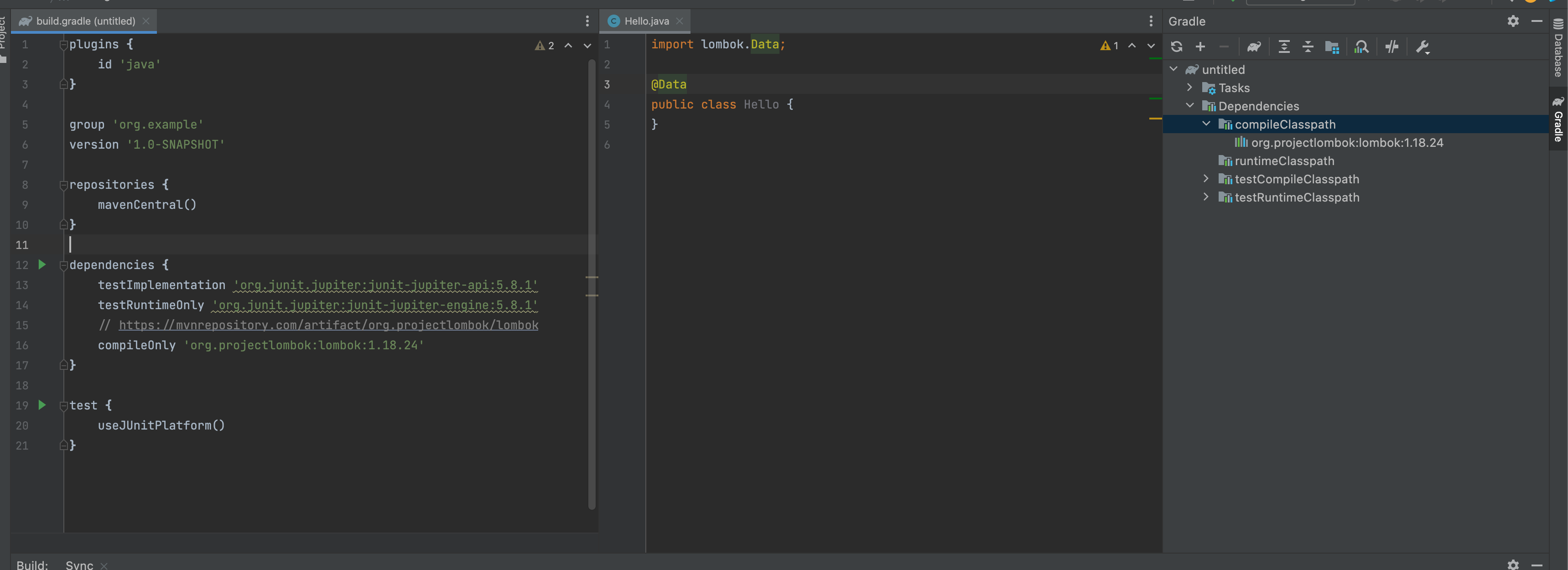Collapse all nodes in the Gradle tree
1568x570 pixels.
point(1308,47)
